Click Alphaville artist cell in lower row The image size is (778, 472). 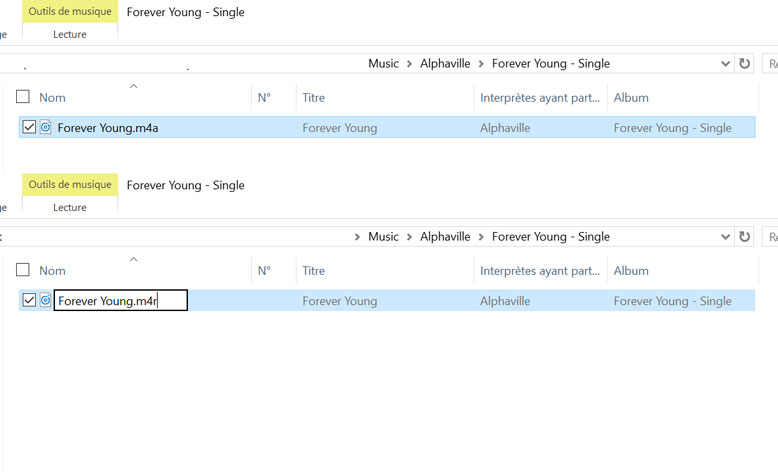pyautogui.click(x=505, y=301)
